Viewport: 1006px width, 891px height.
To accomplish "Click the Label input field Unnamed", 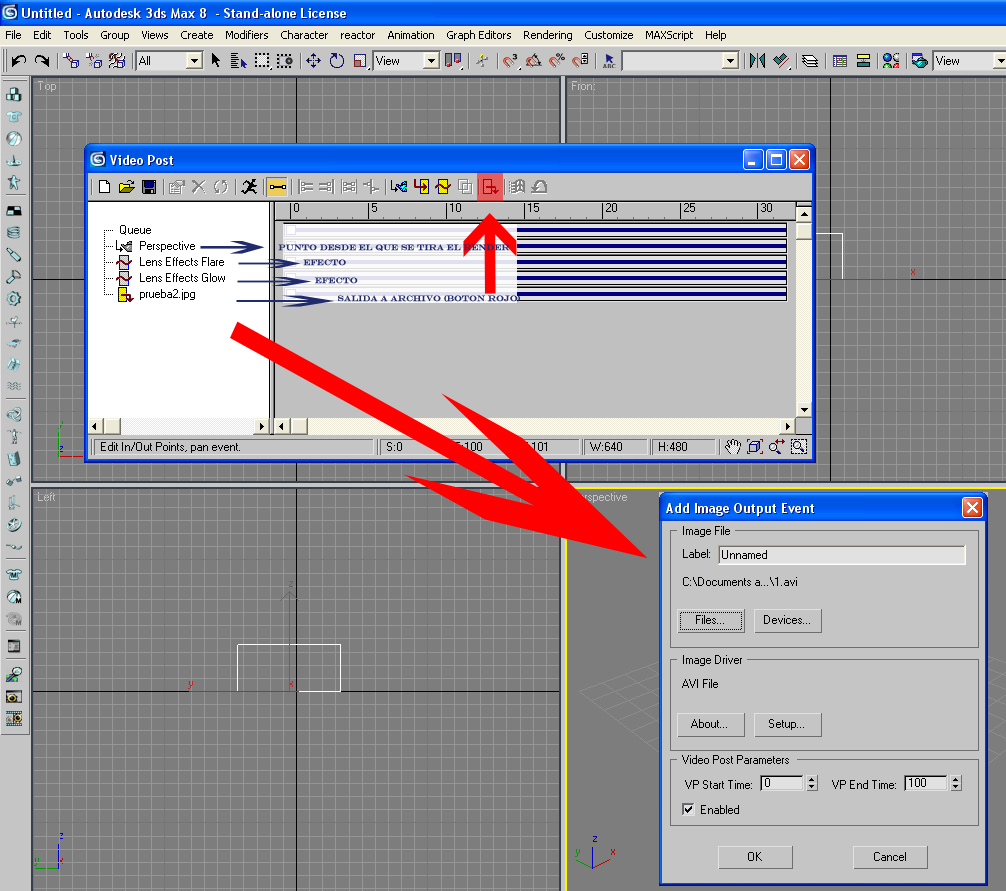I will click(x=842, y=555).
